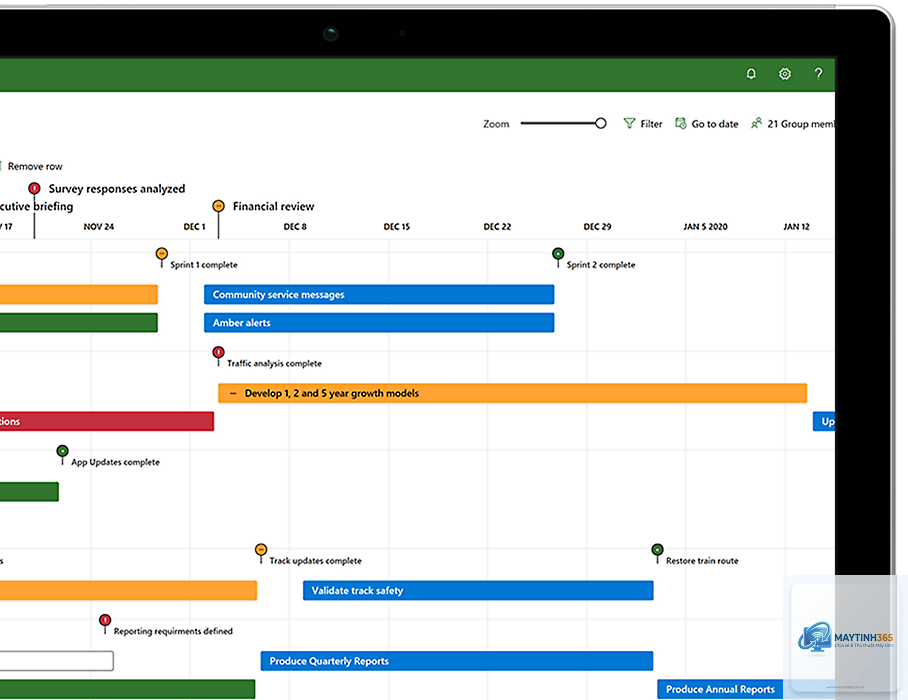The image size is (908, 700).
Task: Click Survey responses analyzed label text
Action: [x=117, y=189]
